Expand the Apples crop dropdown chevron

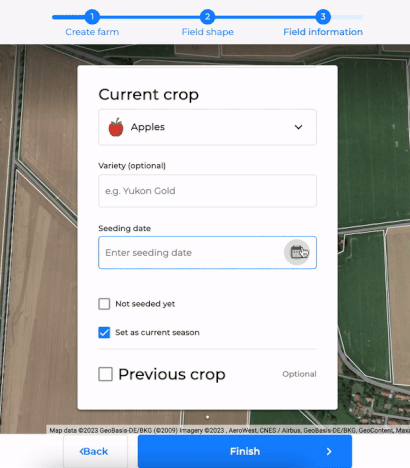298,127
